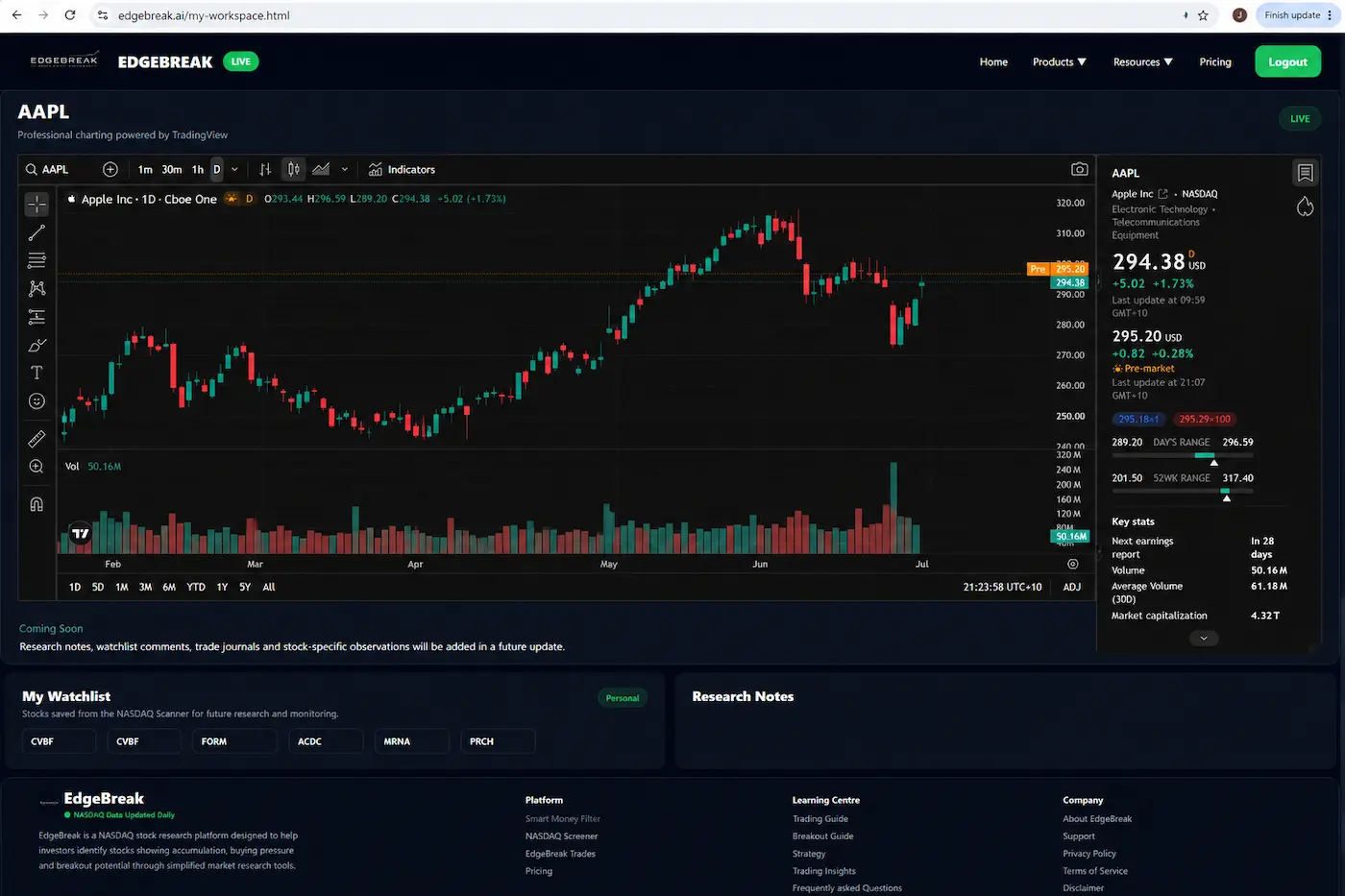Image resolution: width=1345 pixels, height=896 pixels.
Task: Open the emoji icons tool
Action: click(x=37, y=401)
